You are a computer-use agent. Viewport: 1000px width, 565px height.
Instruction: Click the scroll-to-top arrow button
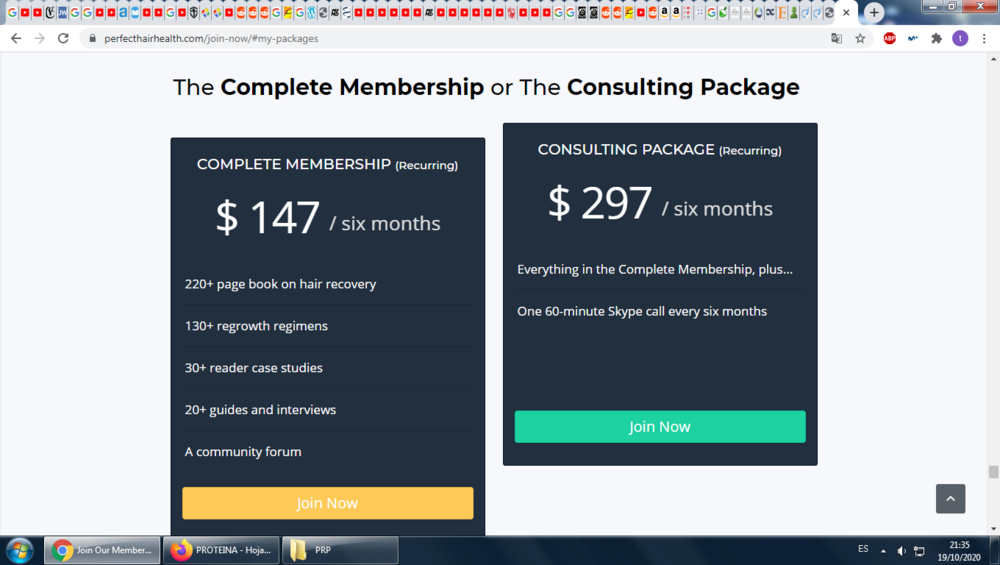(x=950, y=499)
